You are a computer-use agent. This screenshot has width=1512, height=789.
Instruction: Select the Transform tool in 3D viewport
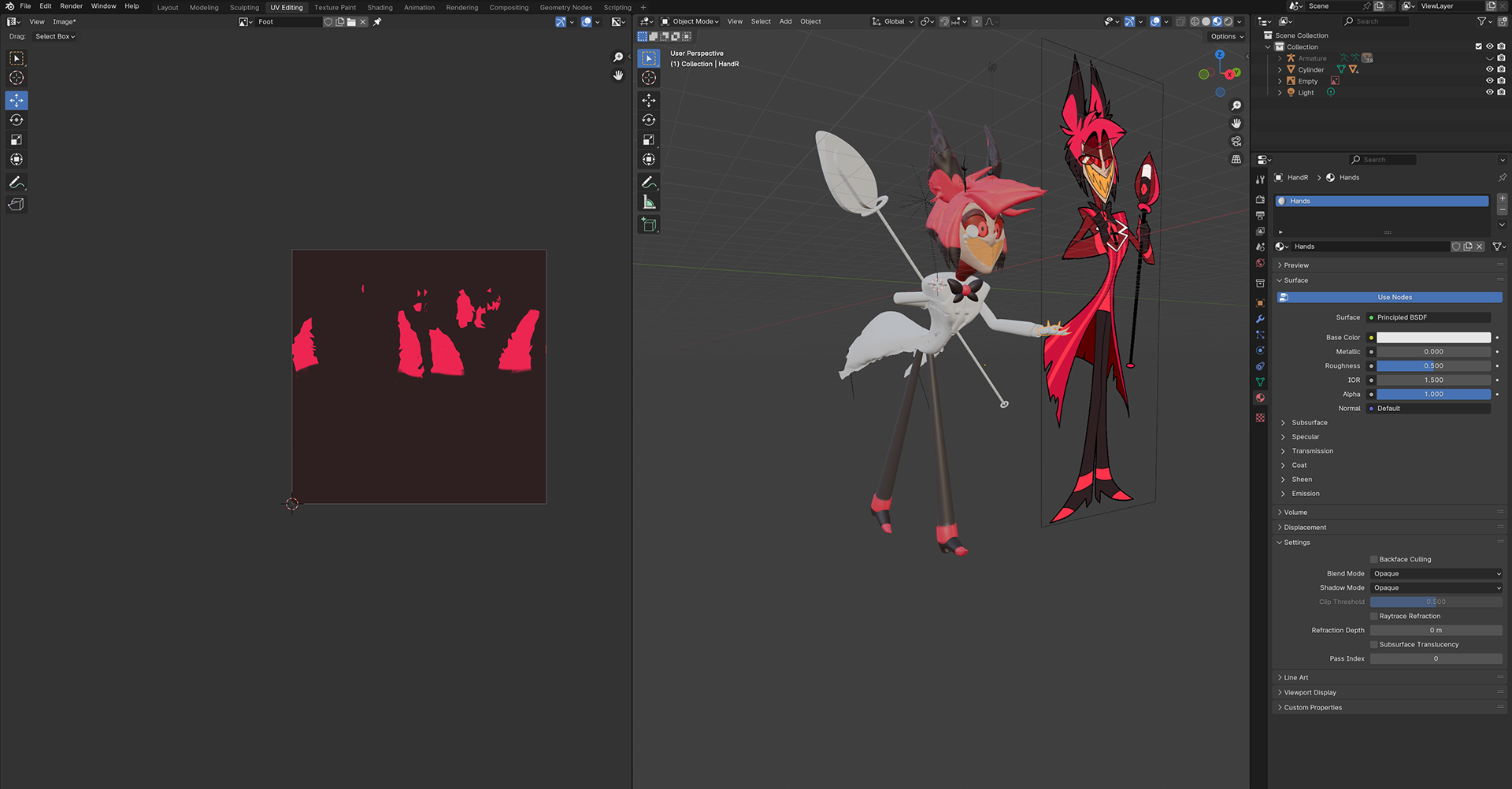pyautogui.click(x=649, y=159)
